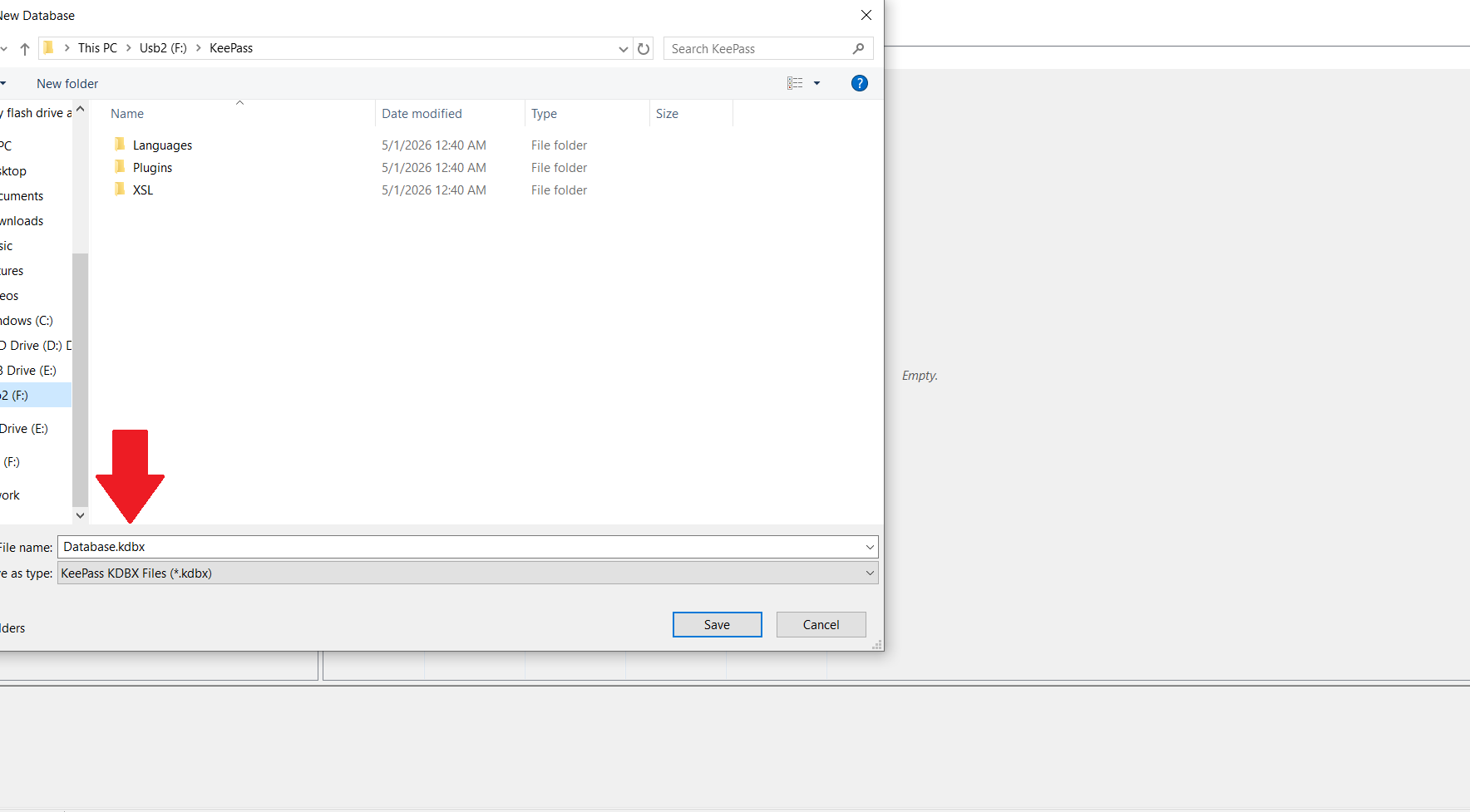The image size is (1470, 812).
Task: Click the folder icon in address bar
Action: point(48,48)
